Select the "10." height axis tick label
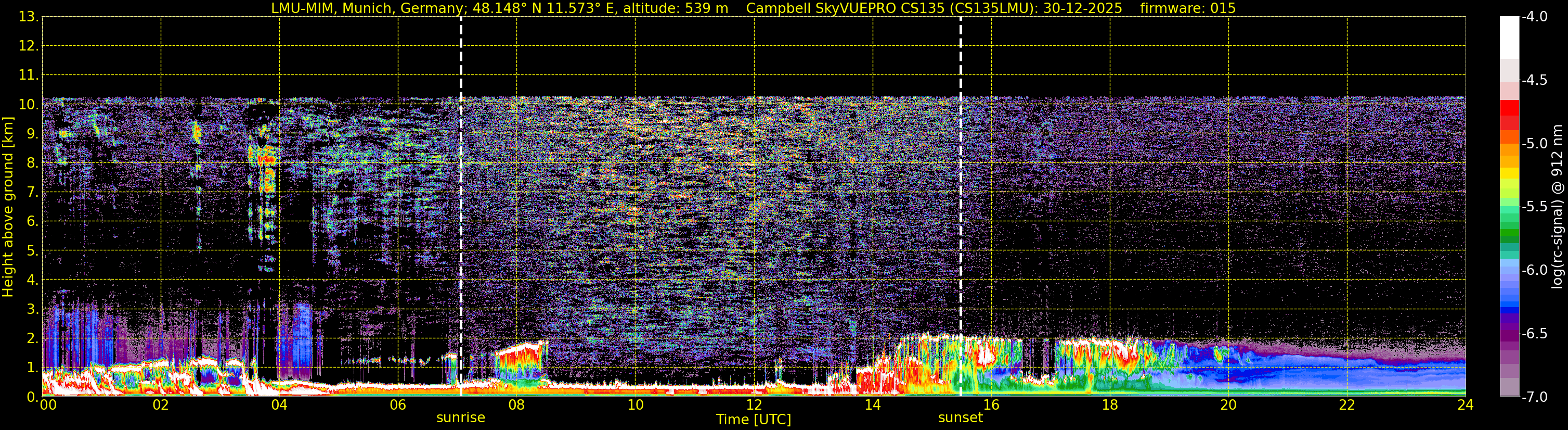Image resolution: width=1568 pixels, height=430 pixels. tap(29, 104)
